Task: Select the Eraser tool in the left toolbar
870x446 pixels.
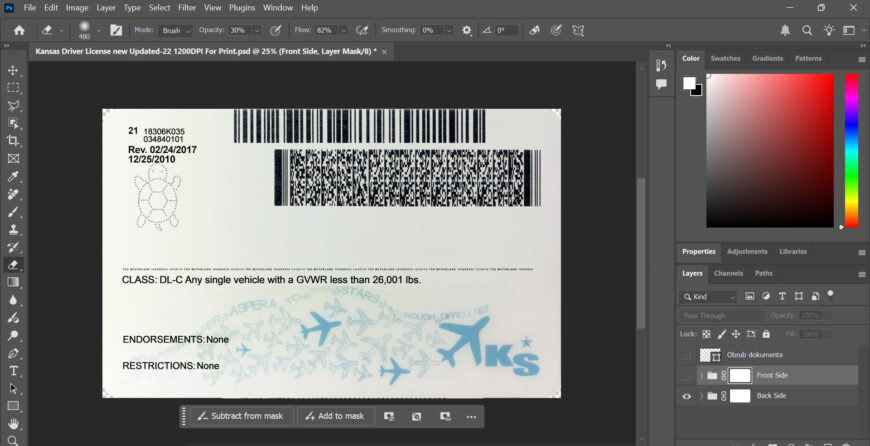Action: tap(13, 265)
